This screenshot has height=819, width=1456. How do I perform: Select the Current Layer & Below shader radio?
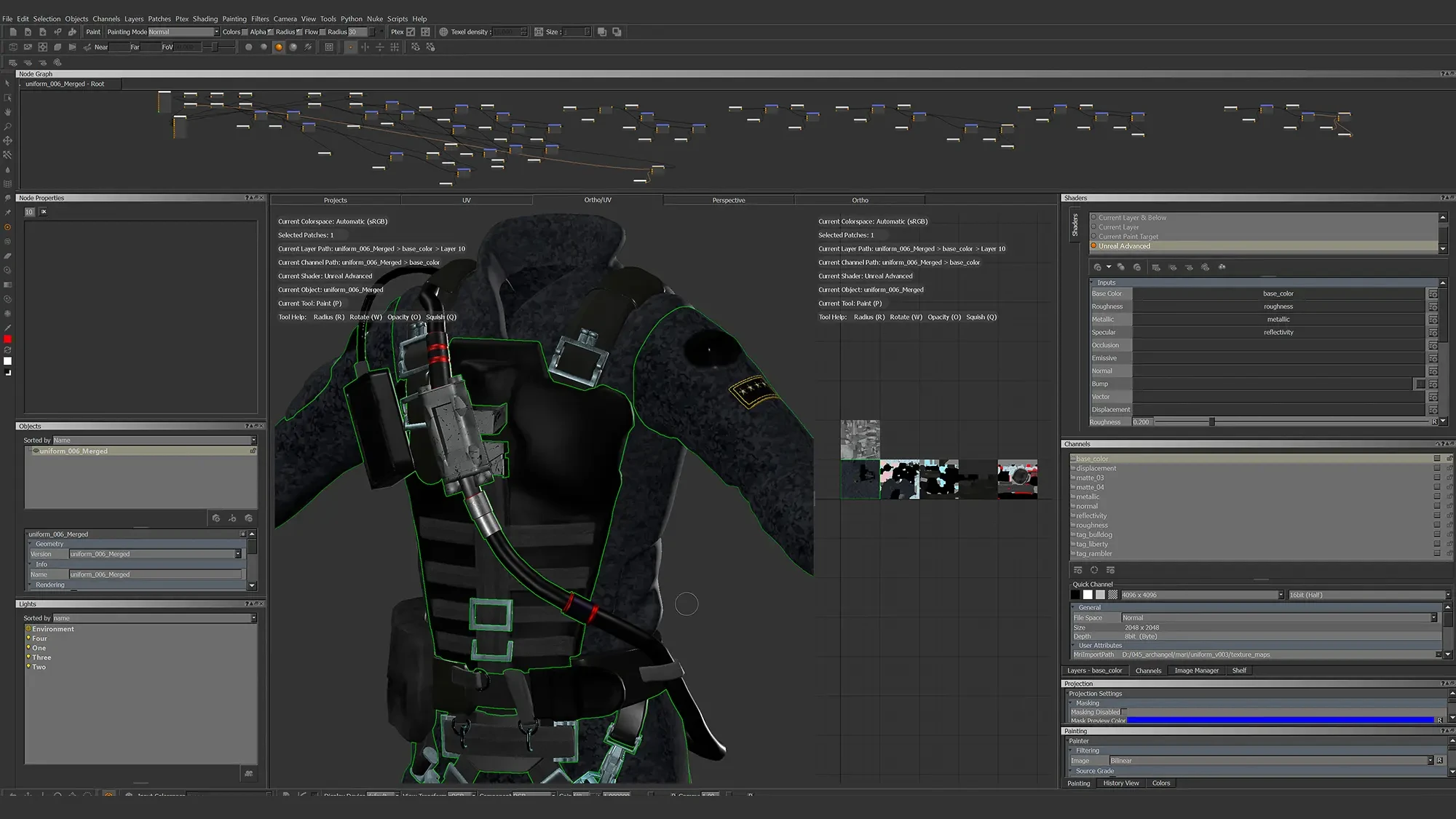point(1093,218)
